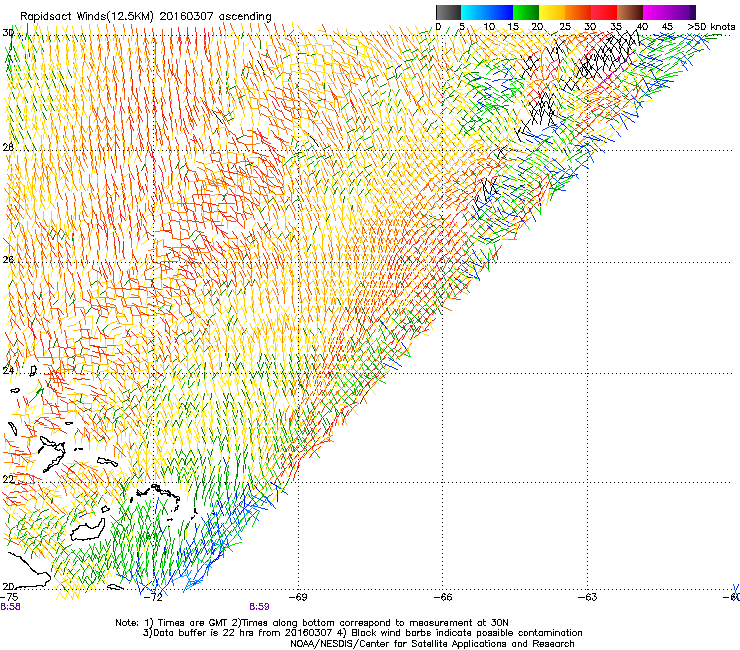Click the grey 0-5 knots legend color
Image resolution: width=740 pixels, height=650 pixels.
tap(448, 12)
